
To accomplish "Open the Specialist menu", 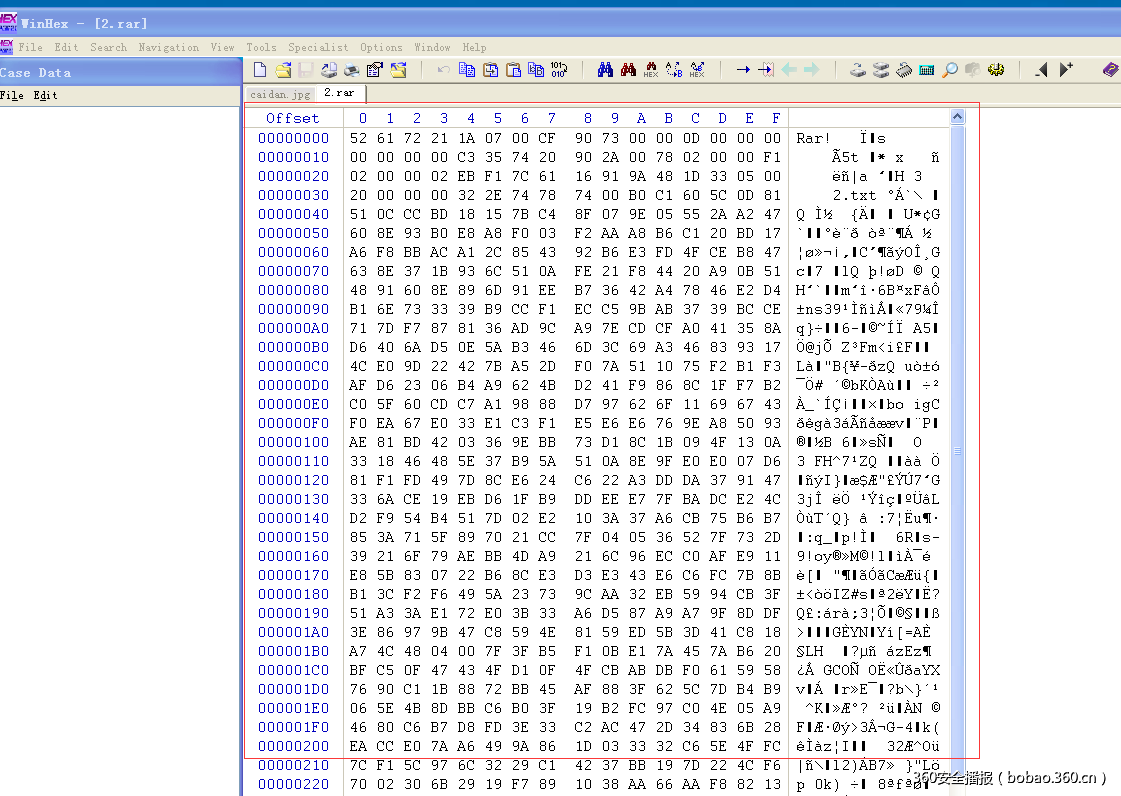I will click(318, 47).
